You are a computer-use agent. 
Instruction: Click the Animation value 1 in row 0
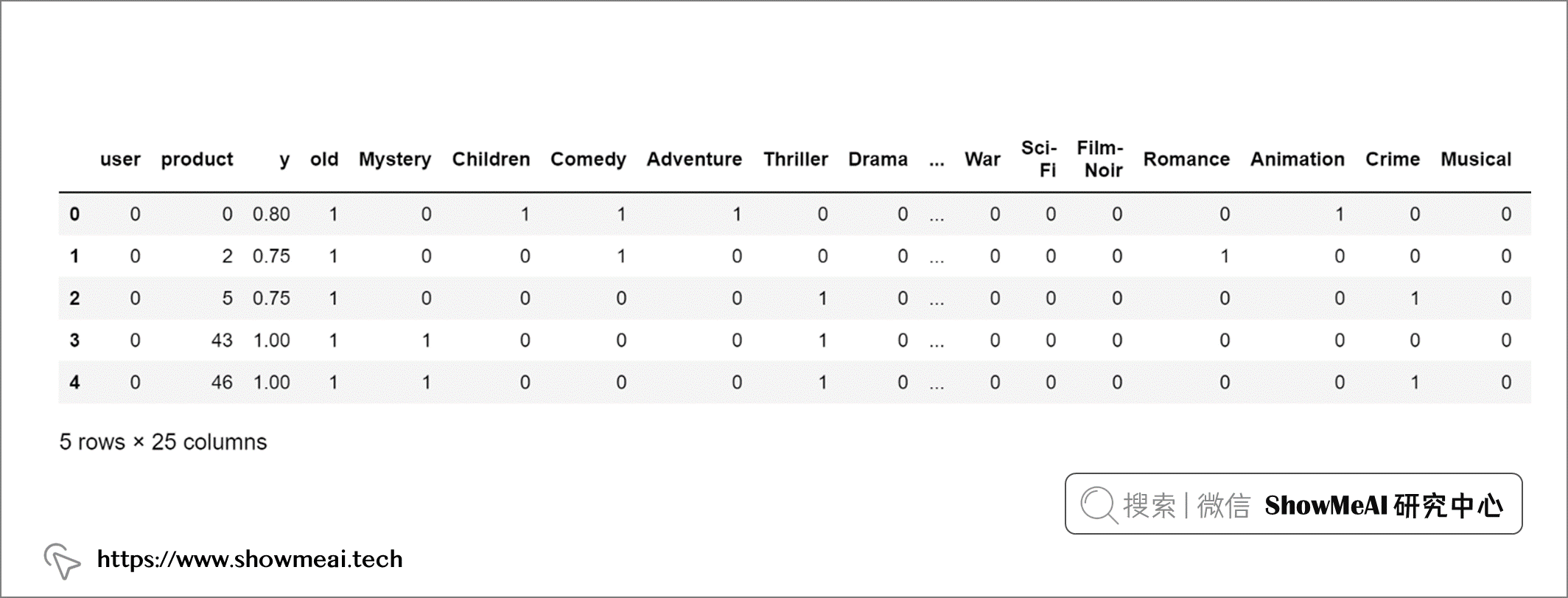coord(1340,215)
